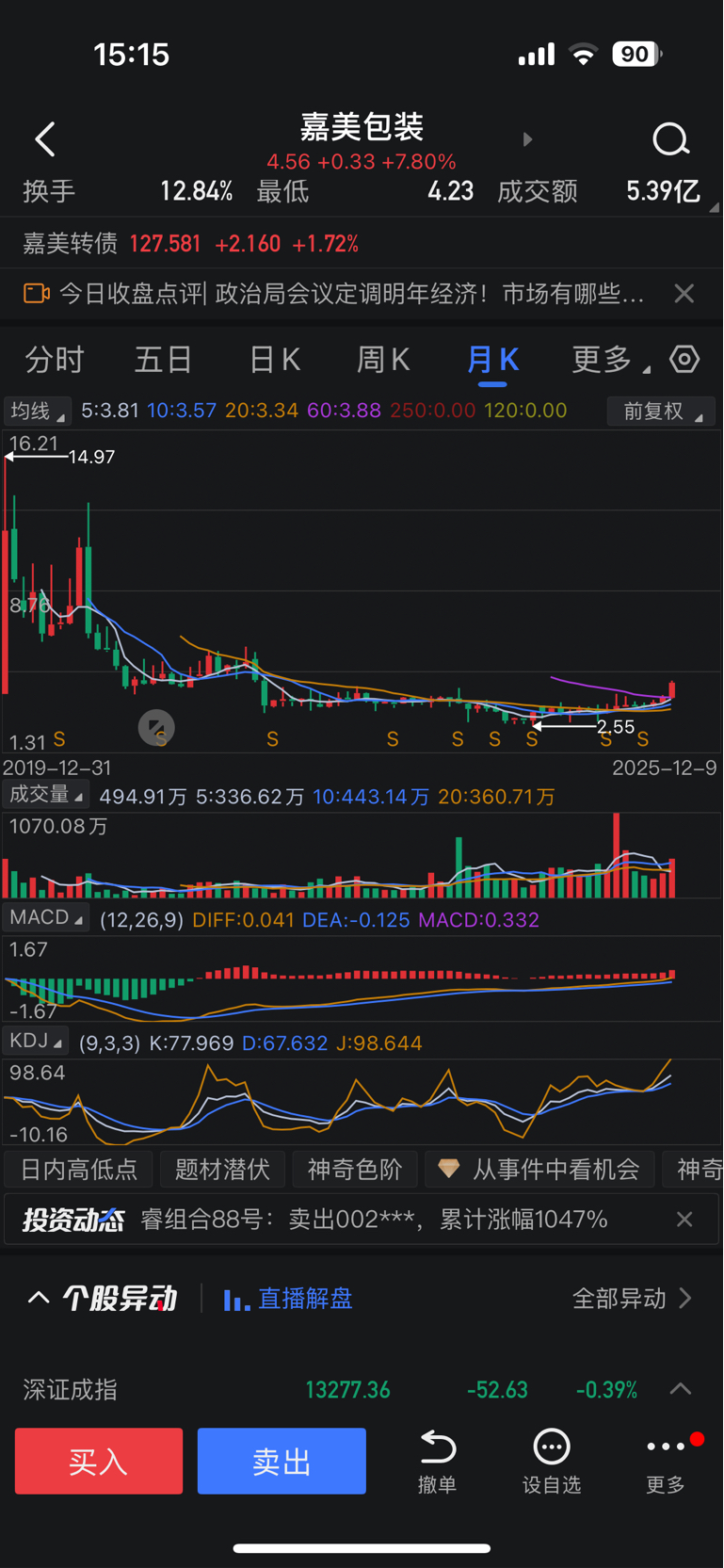
Task: Tap the diamond icon beside 从事件中看机会
Action: click(x=449, y=1169)
